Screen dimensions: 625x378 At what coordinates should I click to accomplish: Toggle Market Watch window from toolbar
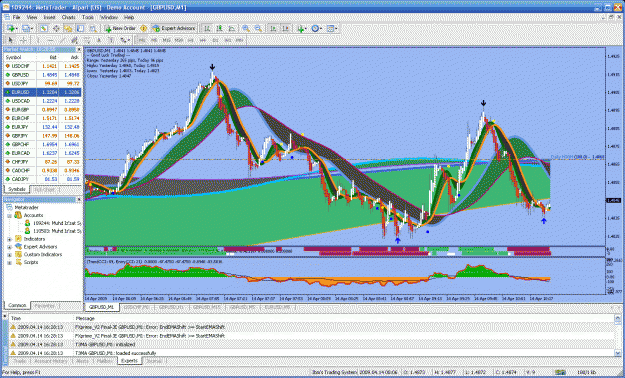click(43, 28)
